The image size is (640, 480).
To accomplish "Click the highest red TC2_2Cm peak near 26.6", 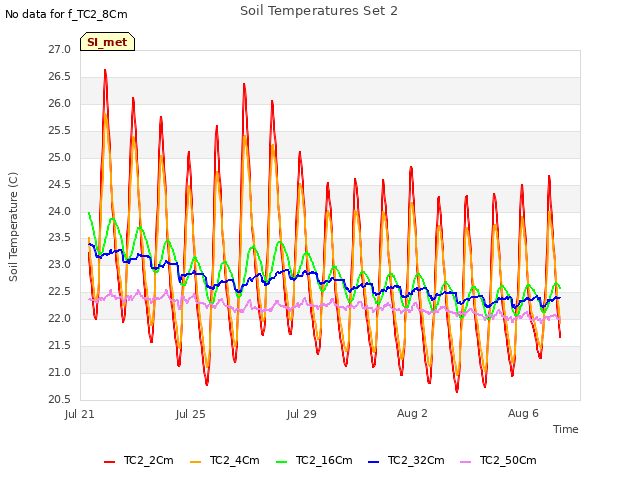I will point(105,71).
